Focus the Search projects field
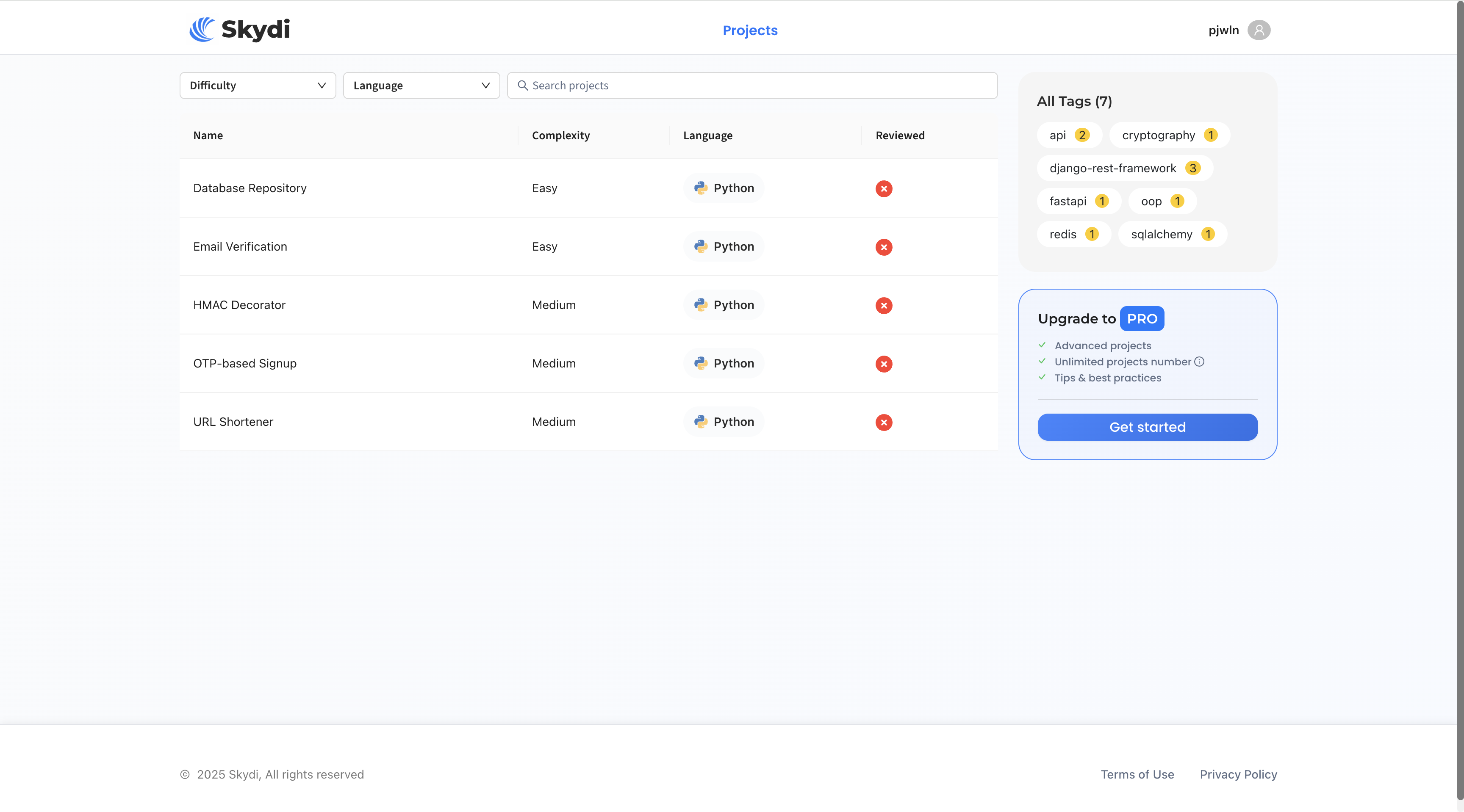The width and height of the screenshot is (1464, 812). coord(752,85)
